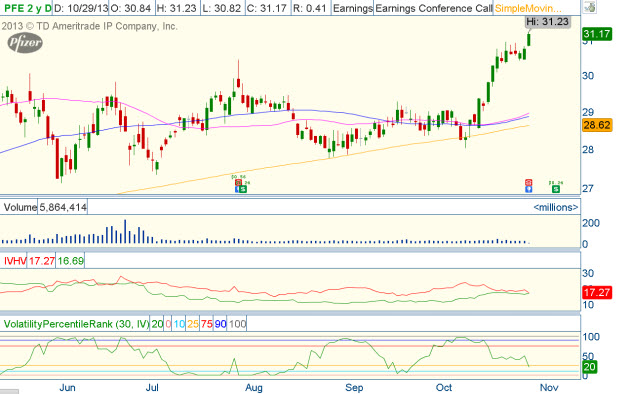Viewport: 625px width, 394px height.
Task: Click the red 17.27 value beside IVHV
Action: point(41,261)
